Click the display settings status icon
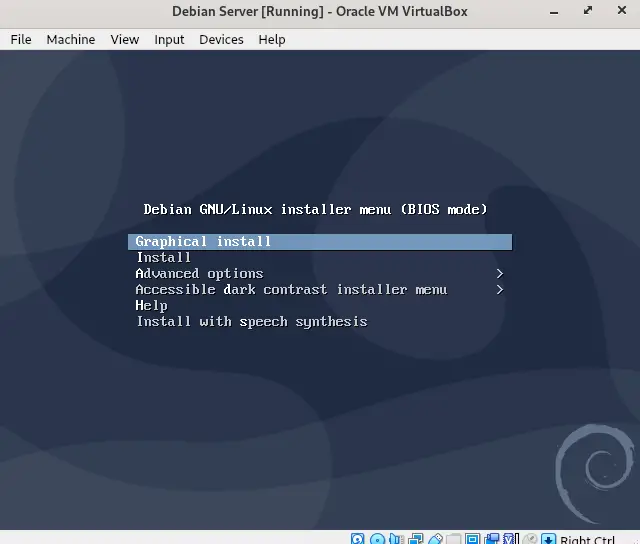Screen dimensions: 640x544 pyautogui.click(x=472, y=539)
